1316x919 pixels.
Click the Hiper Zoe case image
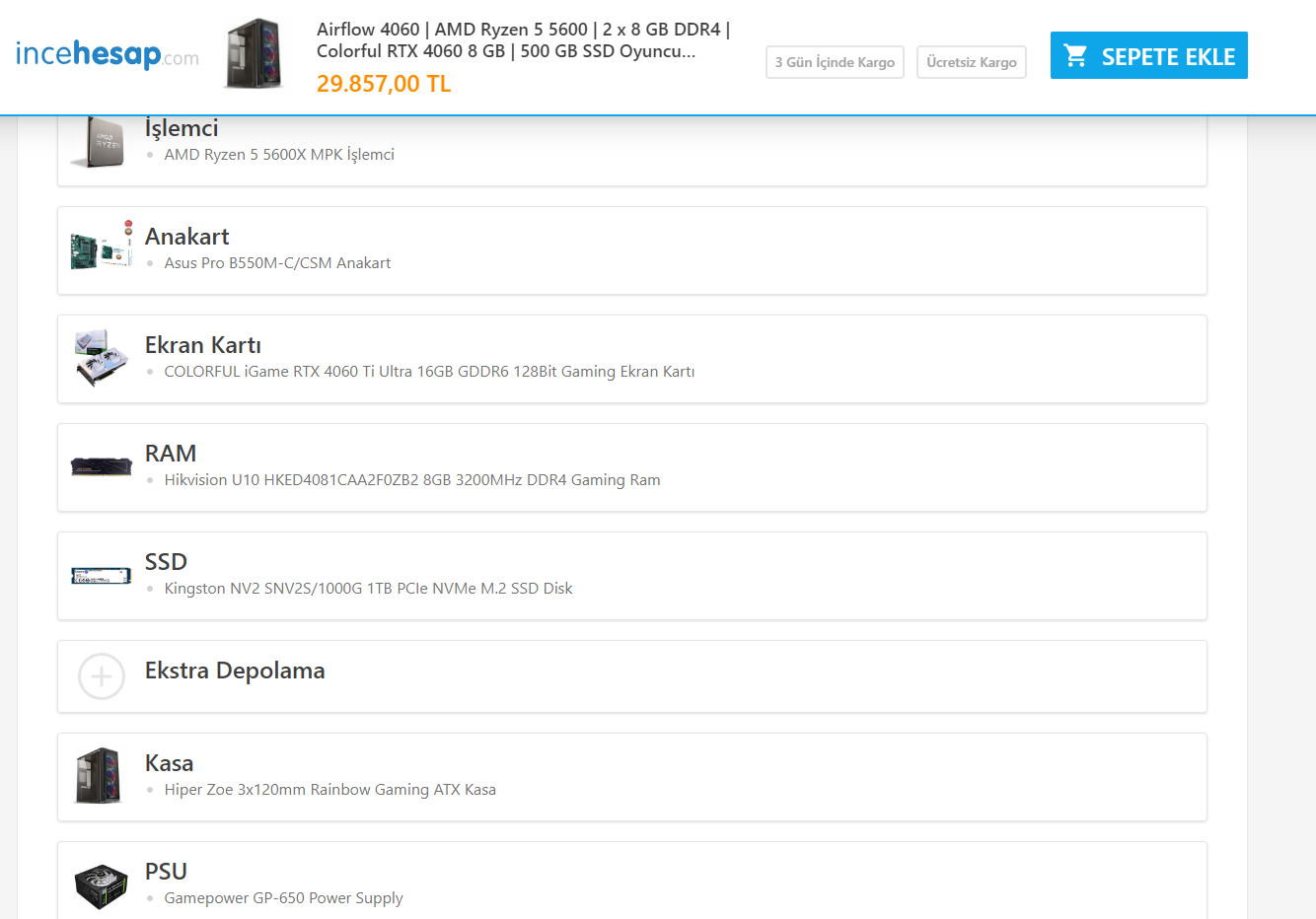[102, 775]
